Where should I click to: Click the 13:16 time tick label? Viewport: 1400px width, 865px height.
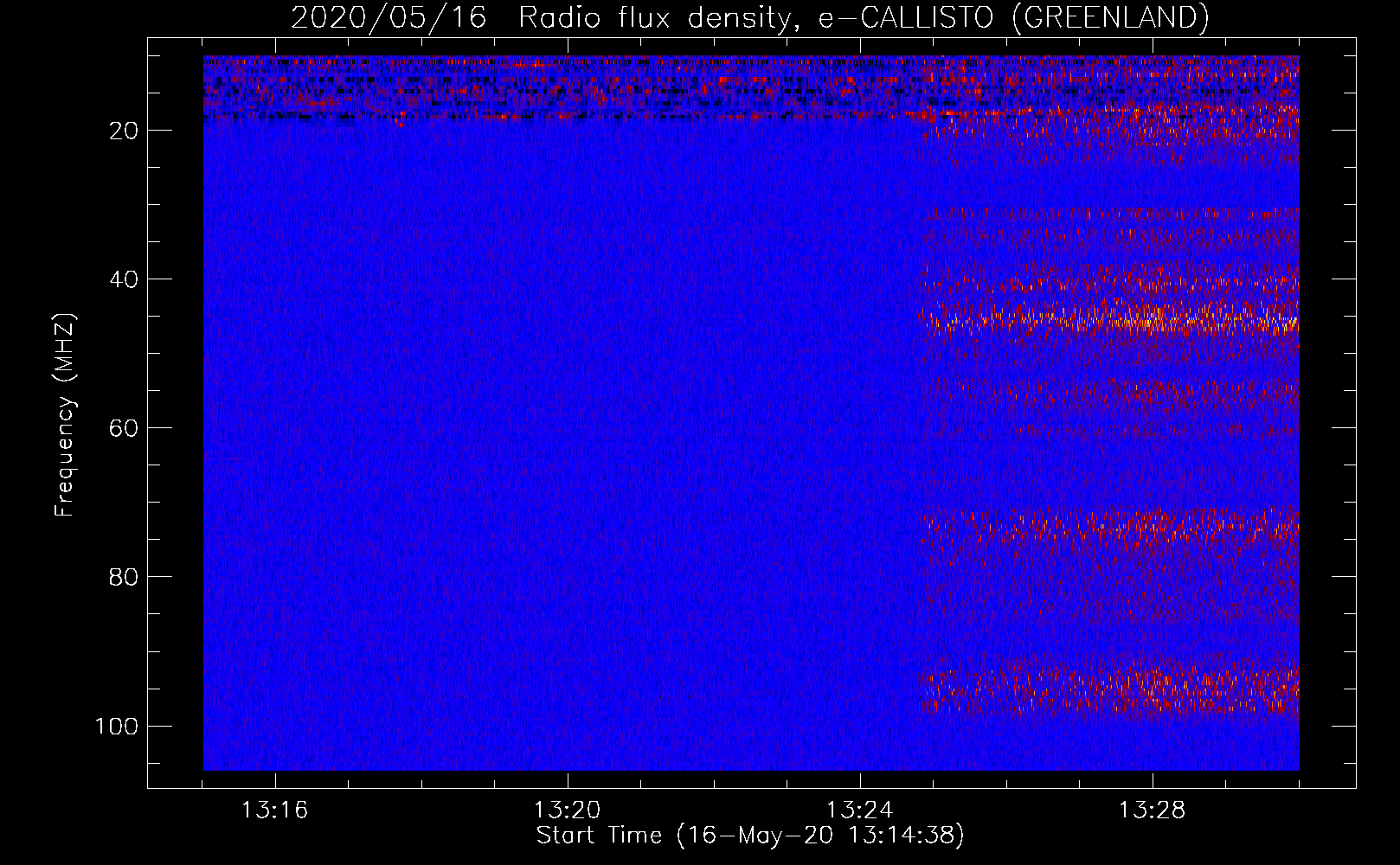point(274,811)
